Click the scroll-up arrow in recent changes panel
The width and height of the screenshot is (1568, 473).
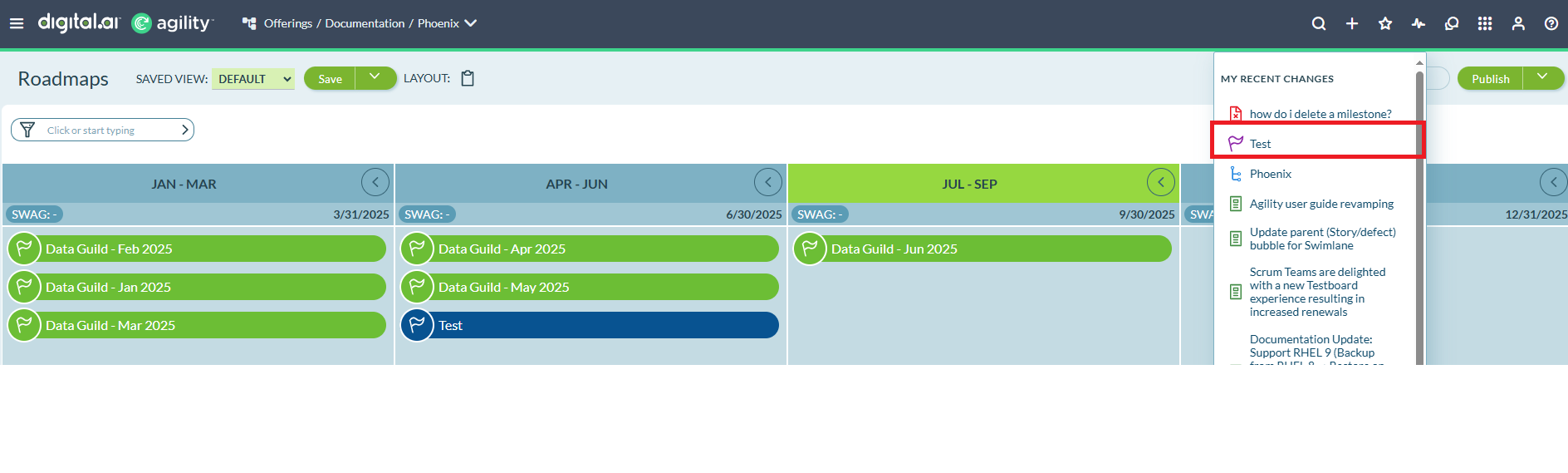point(1419,62)
